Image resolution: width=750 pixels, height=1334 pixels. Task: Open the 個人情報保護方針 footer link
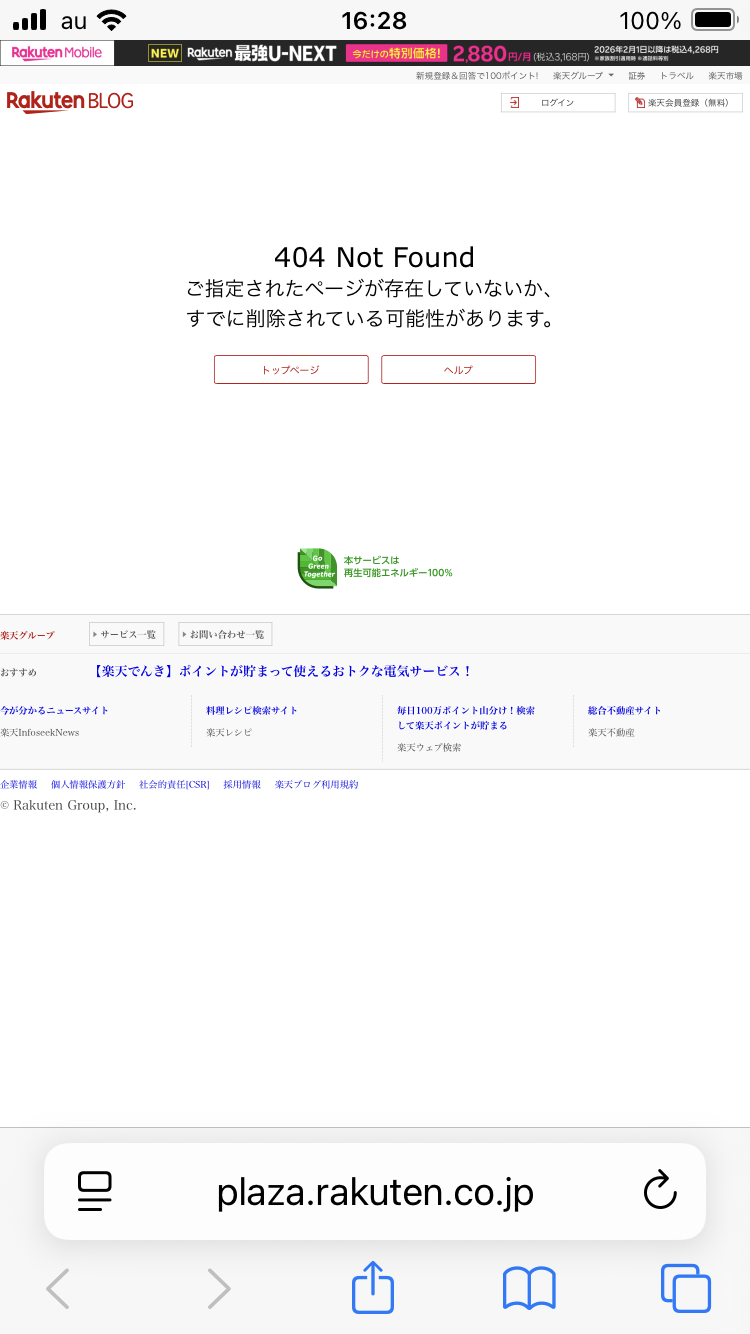(x=88, y=785)
